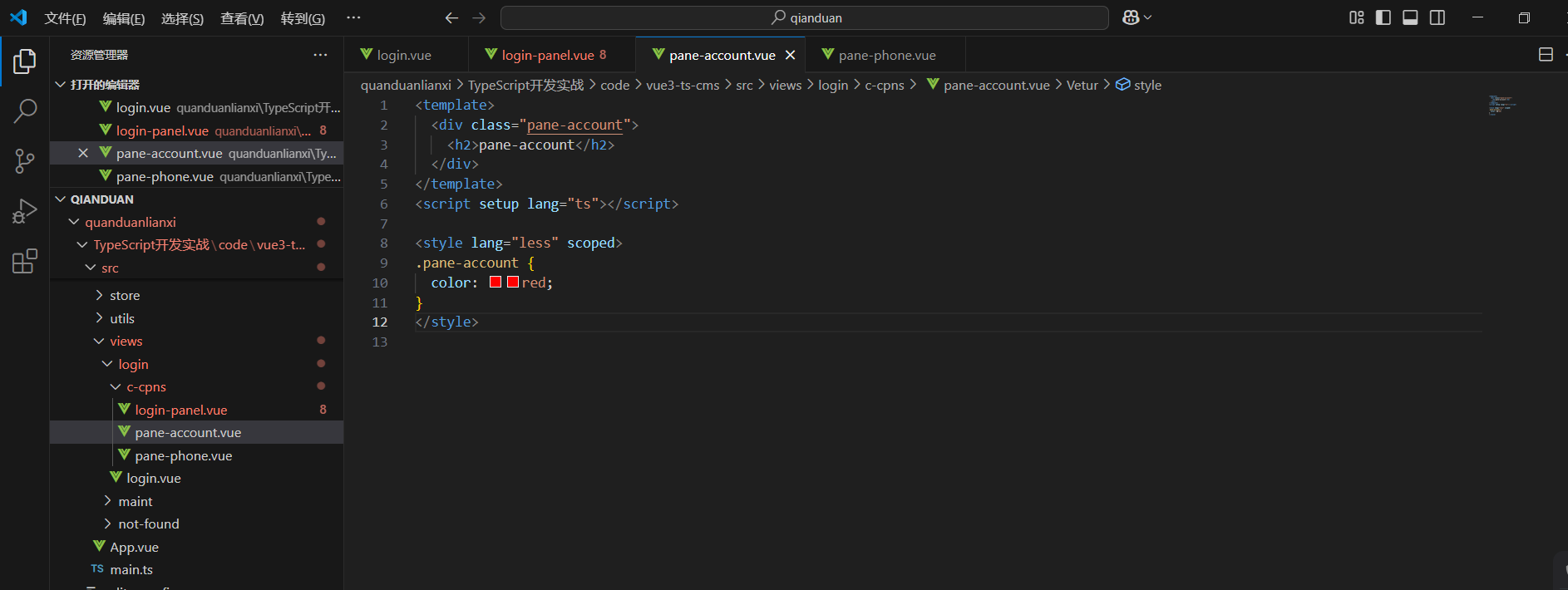Switch to the pane-phone.vue tab

point(887,55)
